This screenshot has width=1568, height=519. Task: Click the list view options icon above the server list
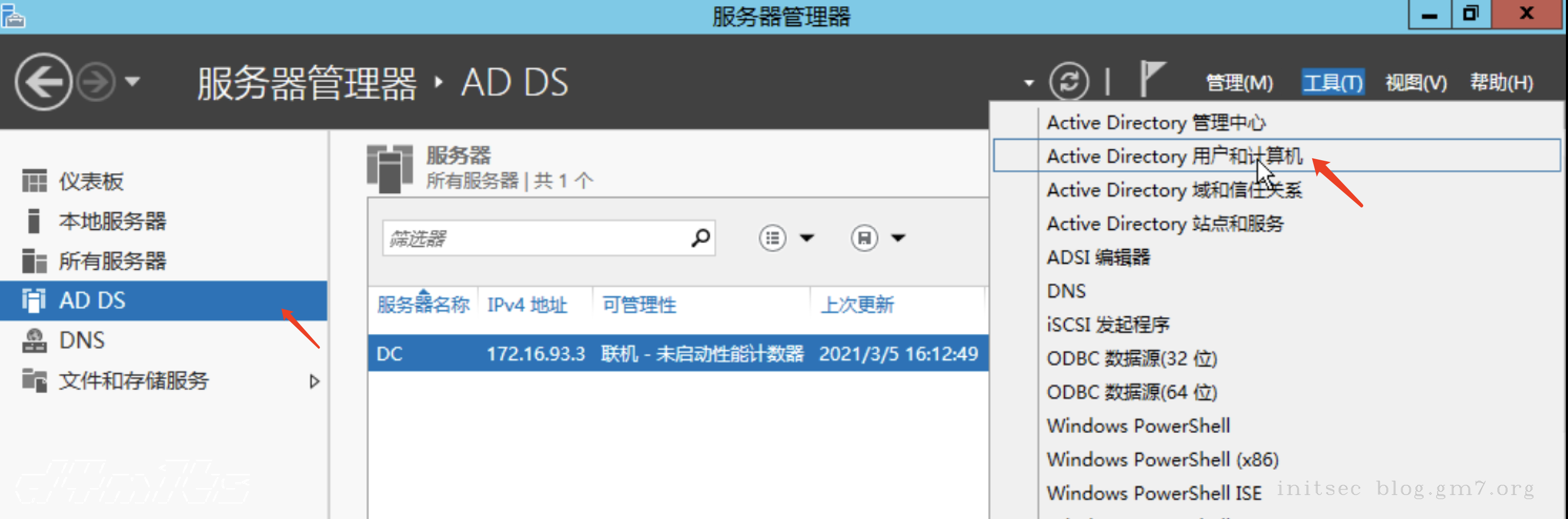771,238
